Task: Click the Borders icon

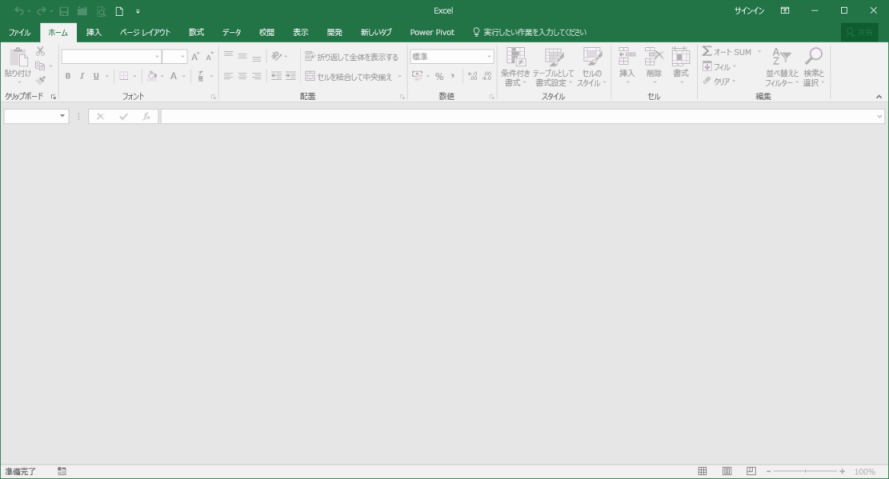Action: (x=124, y=76)
